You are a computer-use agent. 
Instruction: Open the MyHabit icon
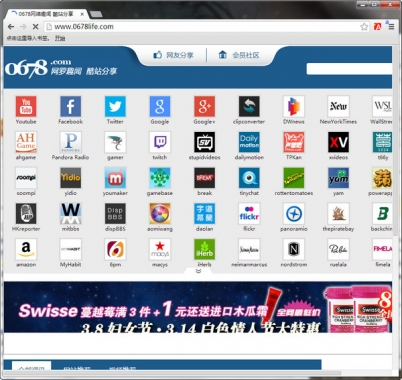[70, 249]
